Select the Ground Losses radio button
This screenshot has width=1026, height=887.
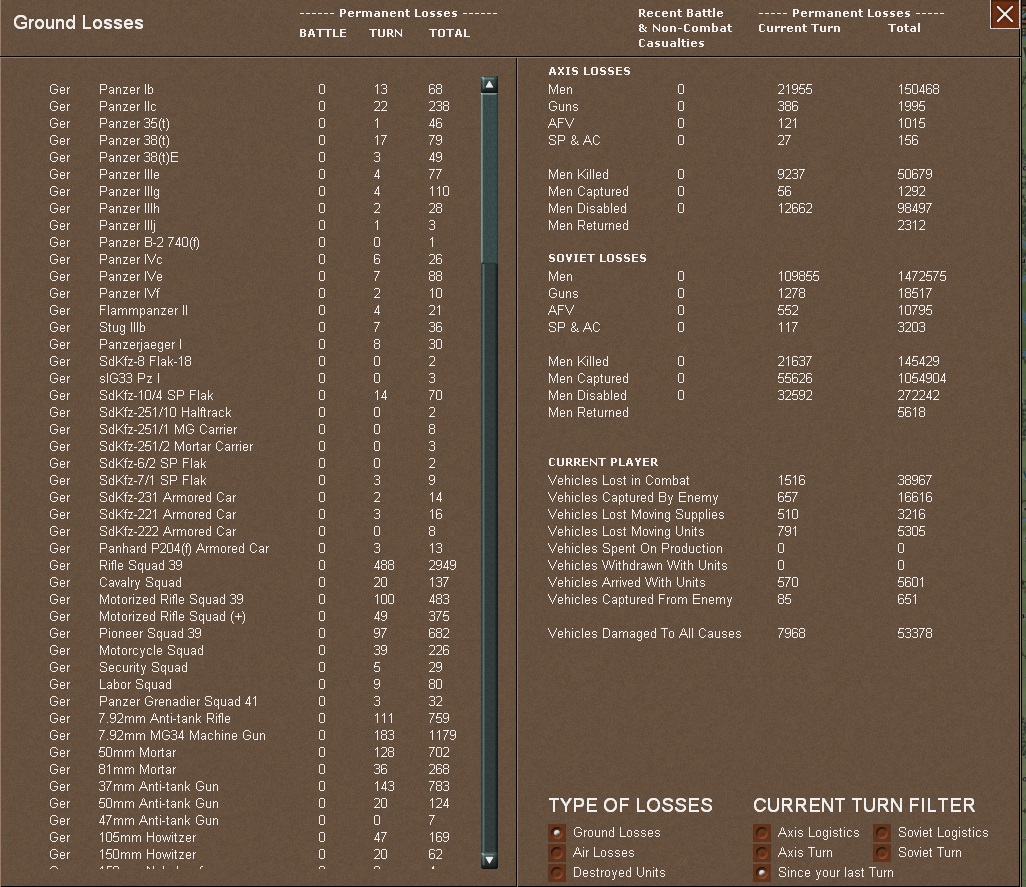(557, 833)
